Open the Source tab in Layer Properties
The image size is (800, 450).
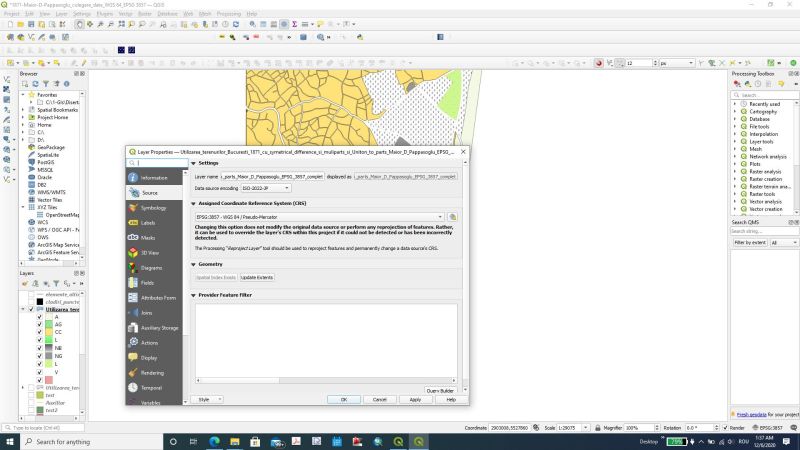[x=154, y=193]
